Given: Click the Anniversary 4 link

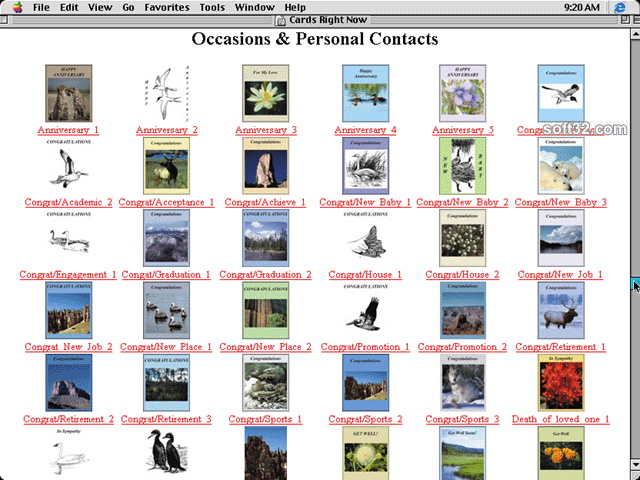Looking at the screenshot, I should [x=365, y=130].
